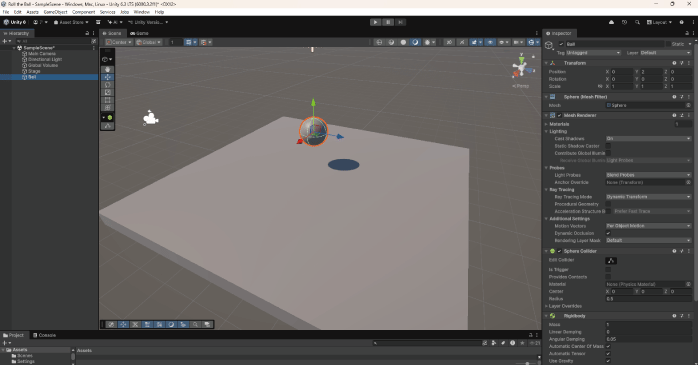Click the Edit Collider button
The width and height of the screenshot is (698, 365).
coord(611,261)
